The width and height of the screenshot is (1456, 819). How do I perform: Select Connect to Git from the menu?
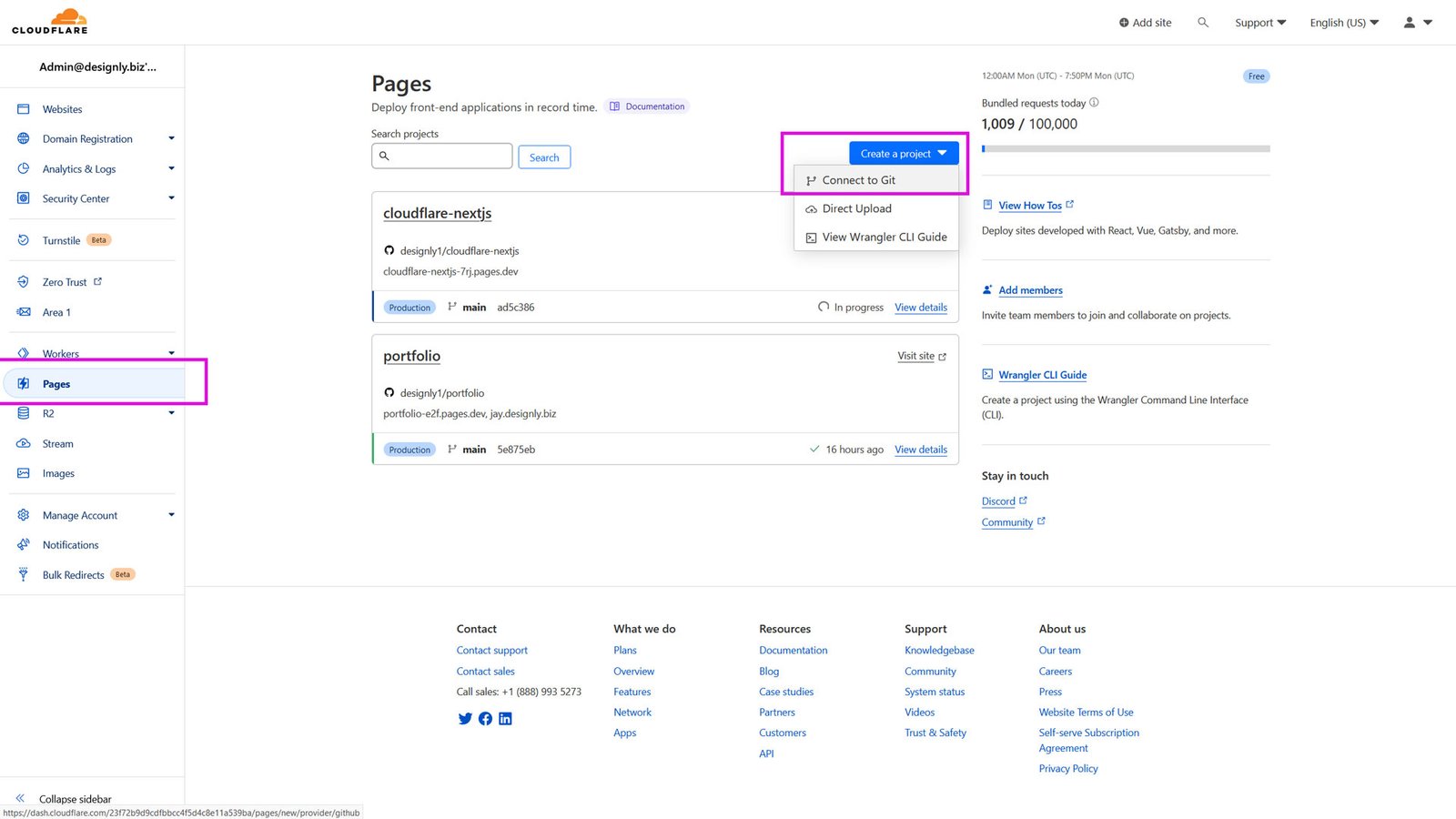point(858,179)
